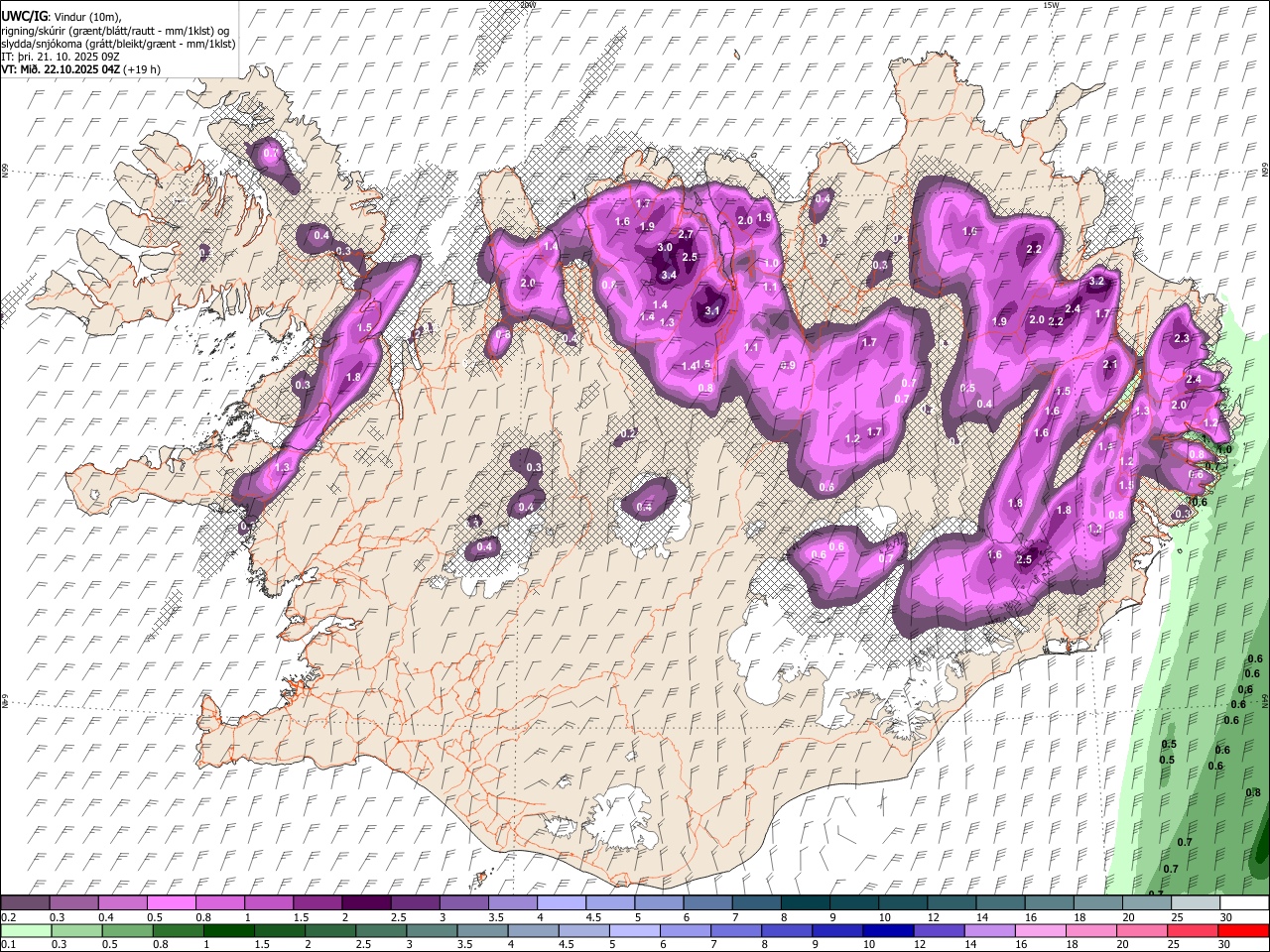This screenshot has height=952, width=1270.
Task: Click the '15W' longitude label at top
Action: coord(1052,5)
